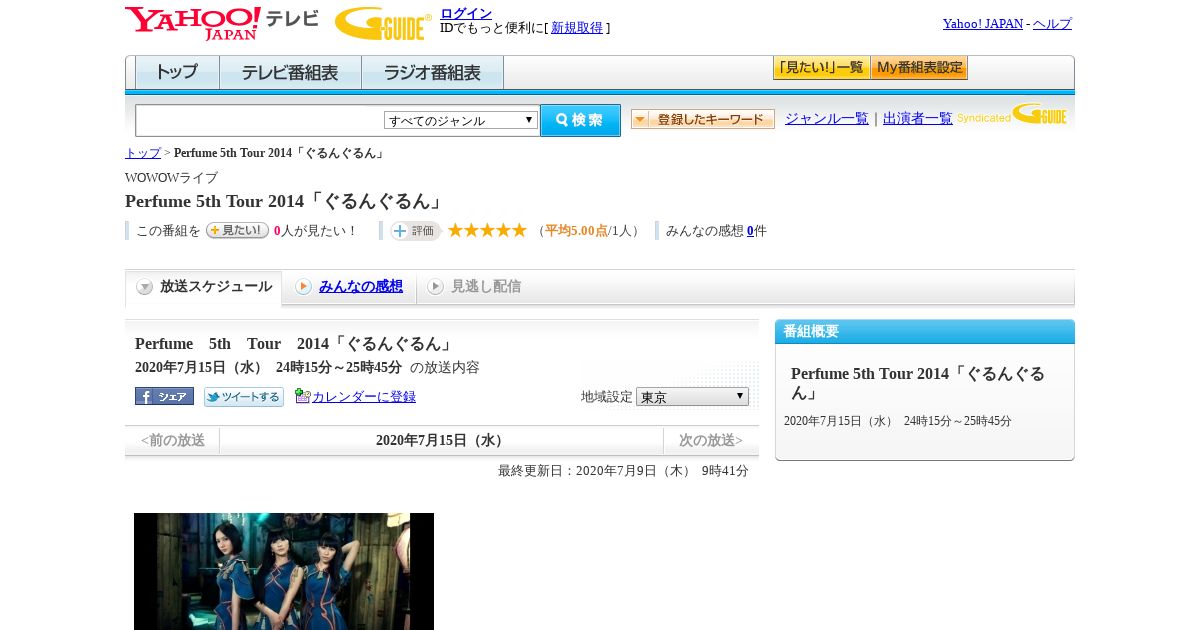Click the blue 検索 search button

[x=581, y=120]
